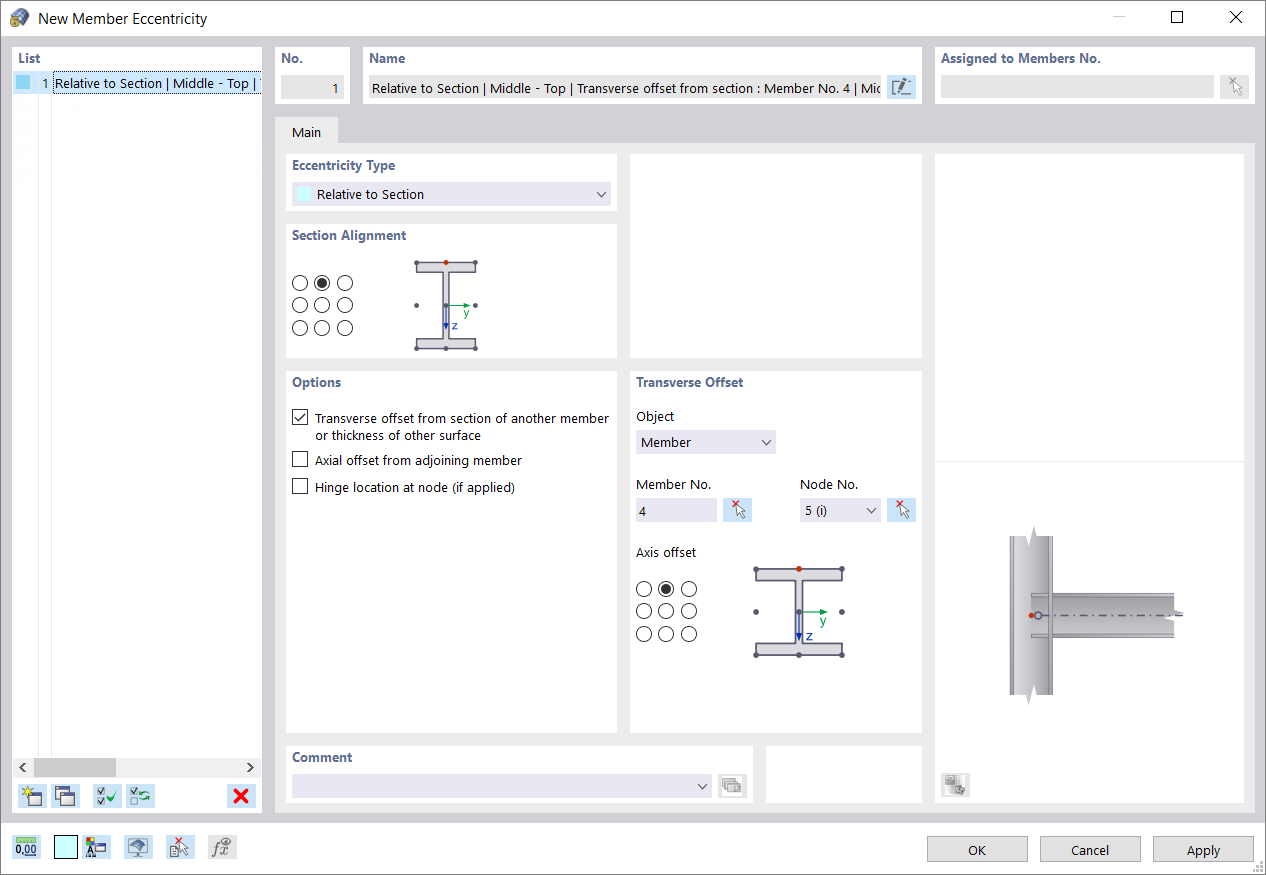1266x875 pixels.
Task: Pick Member No. graphically in the model
Action: click(x=737, y=510)
